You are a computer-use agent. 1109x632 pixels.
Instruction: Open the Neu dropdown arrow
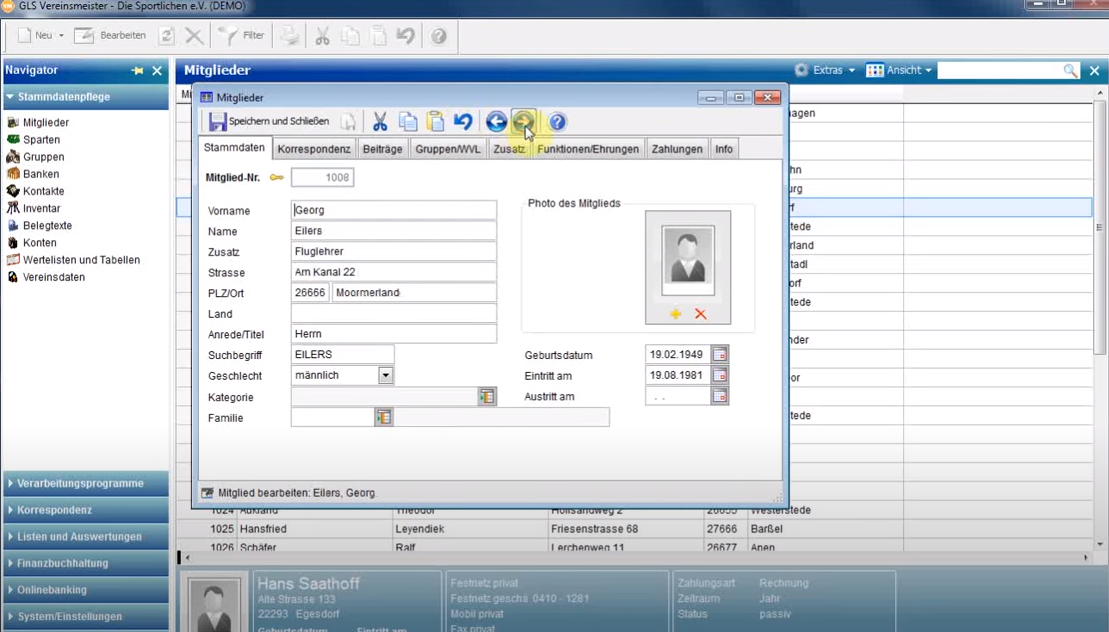coord(62,35)
